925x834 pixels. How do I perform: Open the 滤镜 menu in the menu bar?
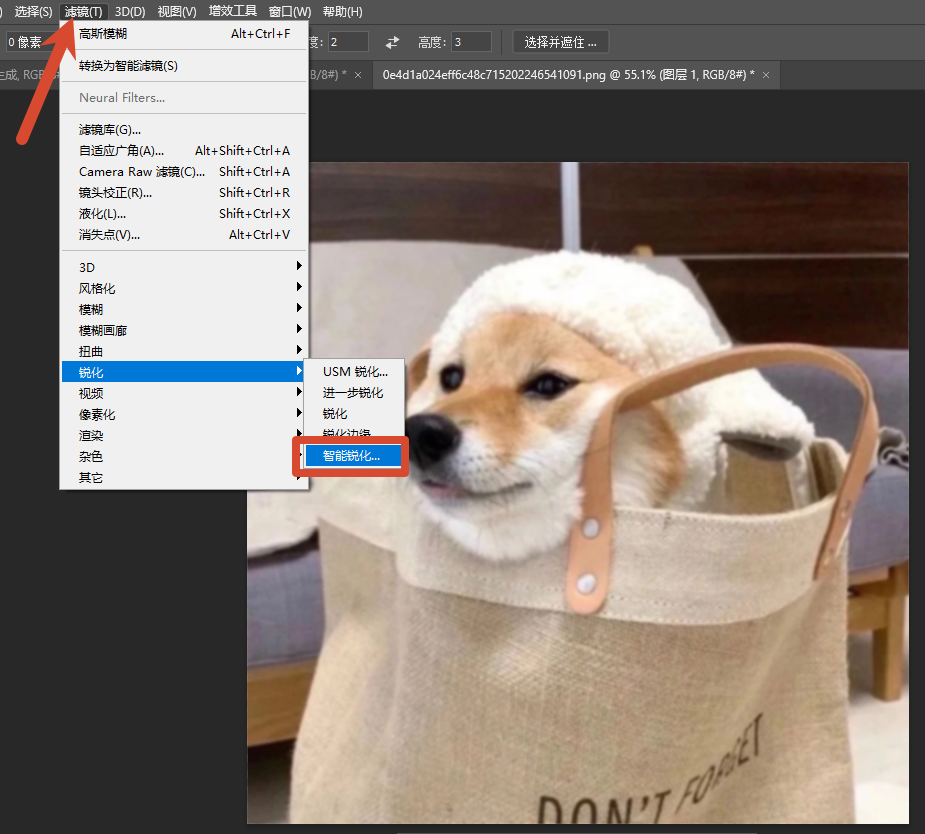tap(83, 11)
